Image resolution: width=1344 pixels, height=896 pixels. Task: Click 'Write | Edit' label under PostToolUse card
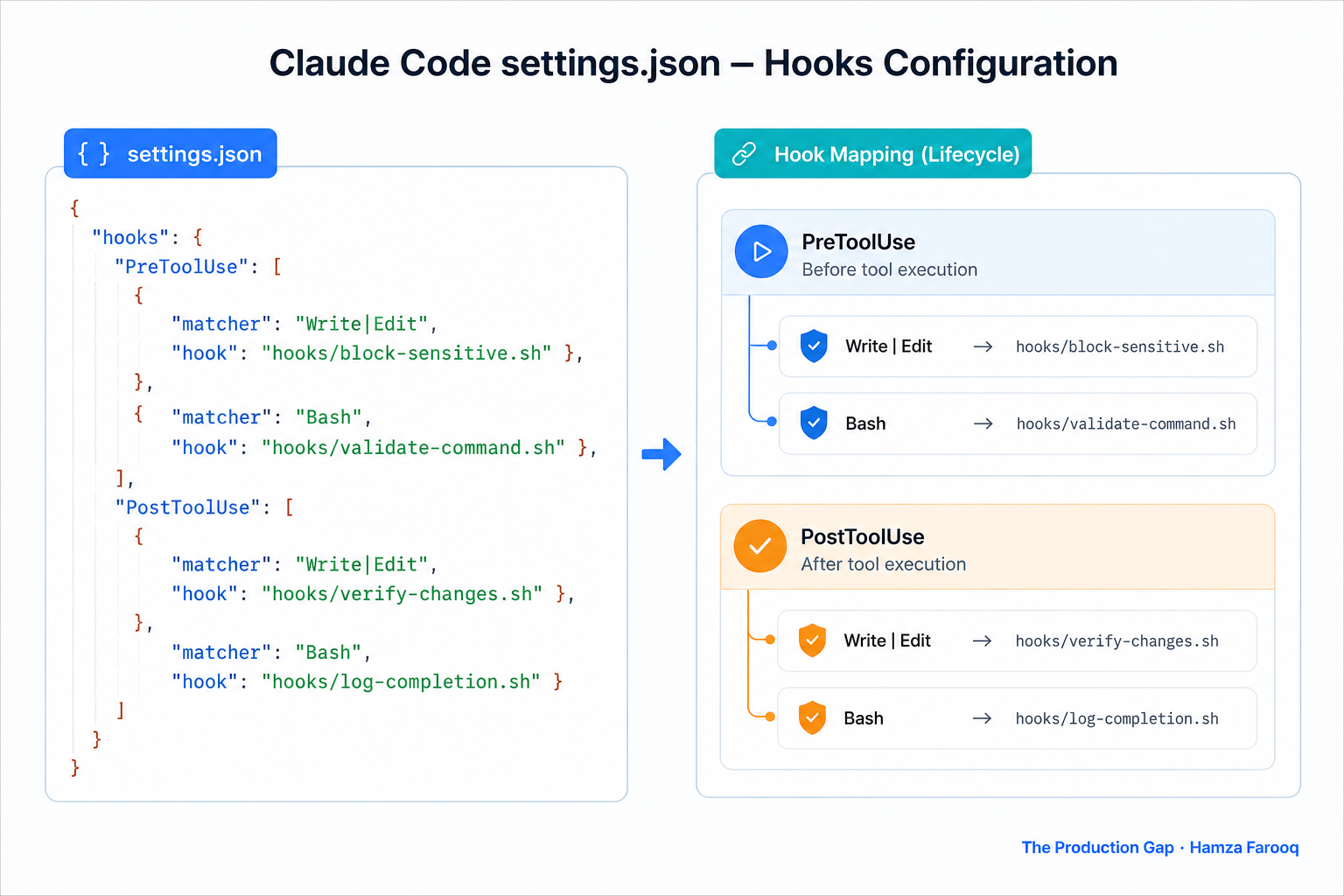point(886,640)
